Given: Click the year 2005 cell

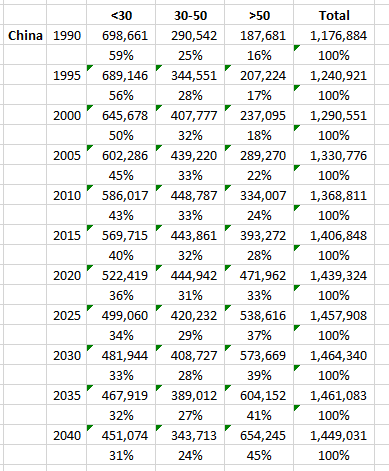Looking at the screenshot, I should pyautogui.click(x=67, y=155).
